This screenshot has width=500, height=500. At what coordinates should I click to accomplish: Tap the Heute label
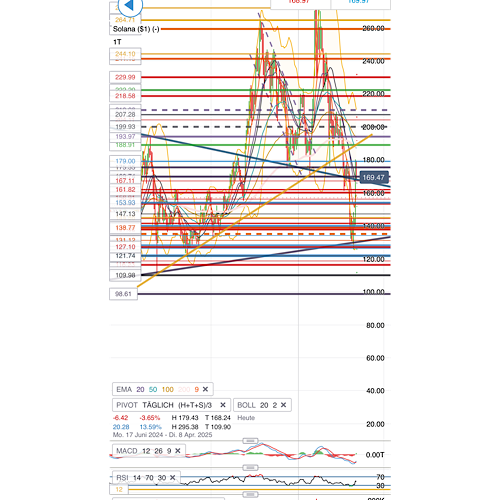(246, 418)
